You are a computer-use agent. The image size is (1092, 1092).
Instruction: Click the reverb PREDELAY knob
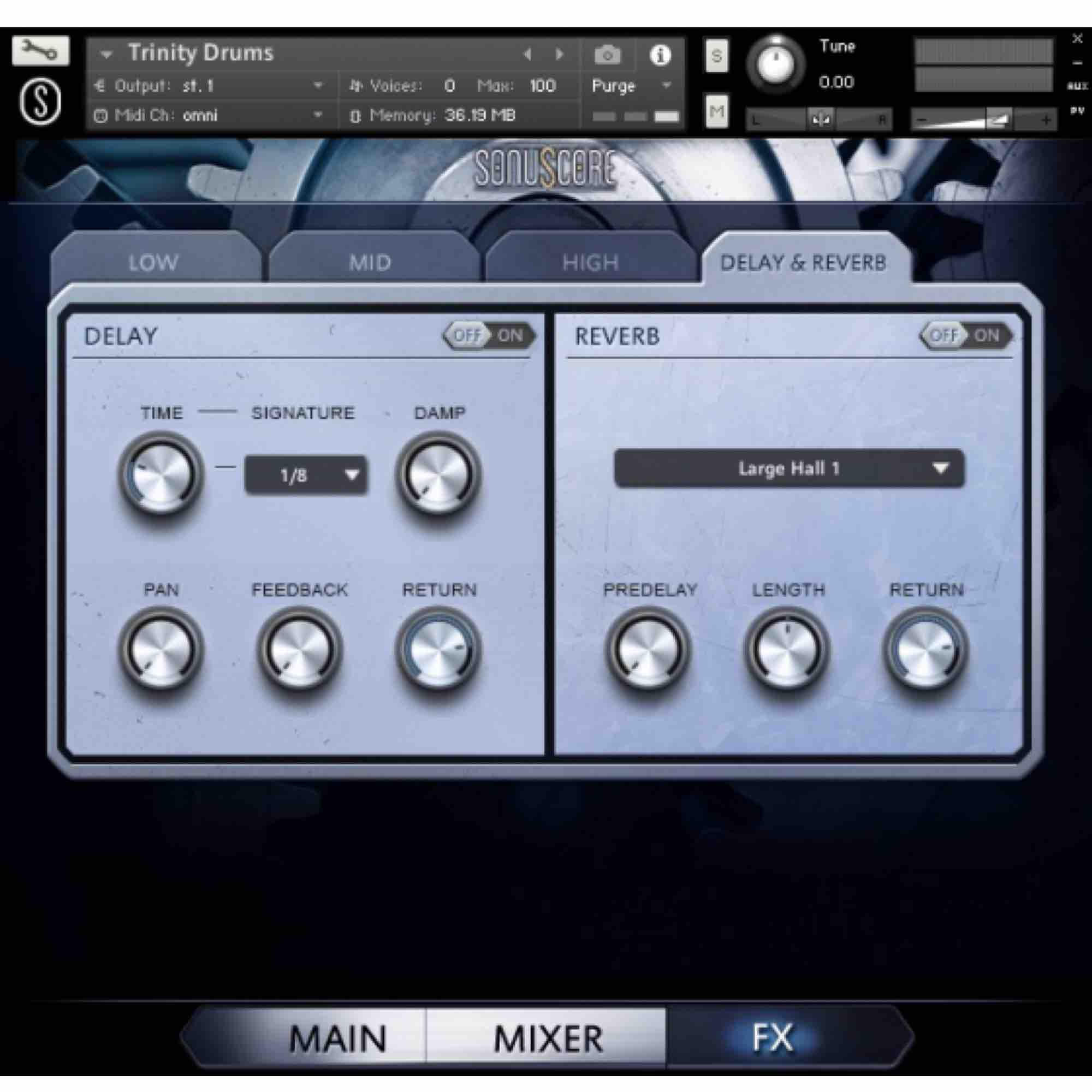[x=649, y=650]
